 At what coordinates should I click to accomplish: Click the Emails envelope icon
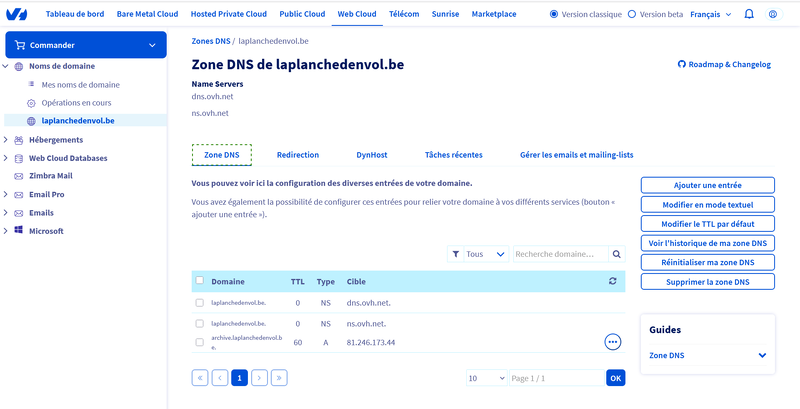coord(19,213)
